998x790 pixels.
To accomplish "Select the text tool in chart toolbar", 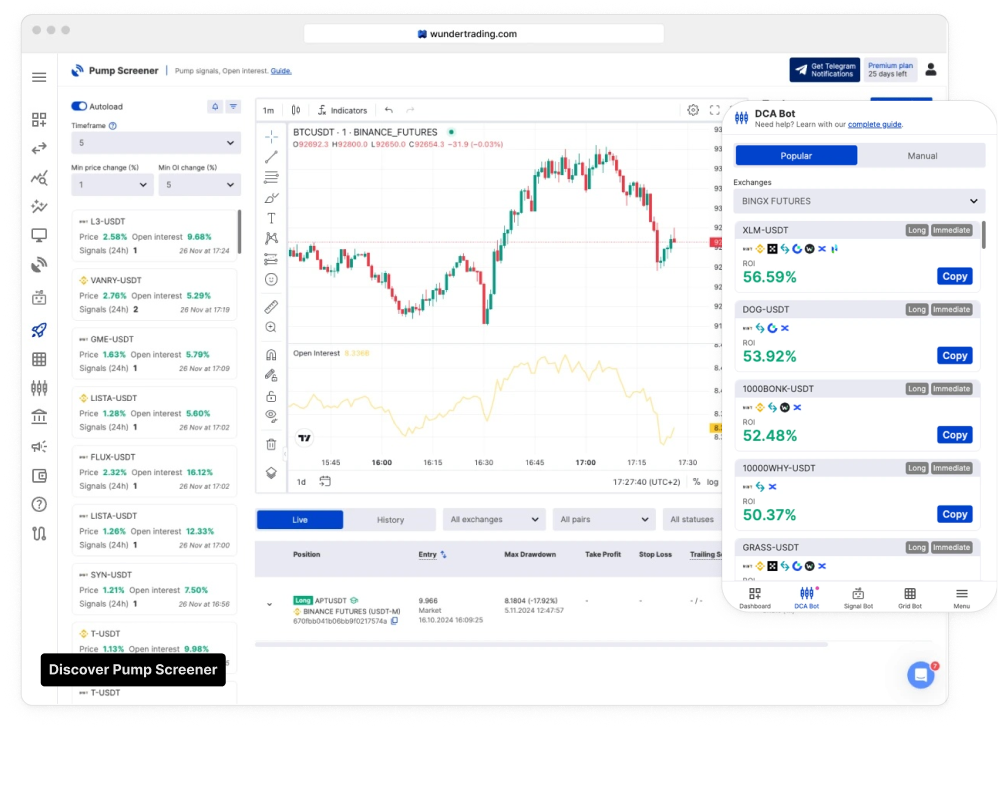I will point(271,218).
